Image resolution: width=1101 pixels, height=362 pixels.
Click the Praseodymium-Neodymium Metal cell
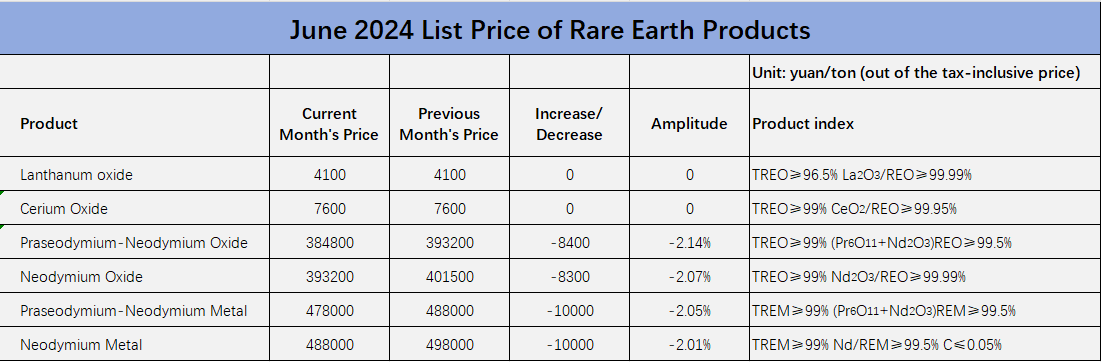coord(135,310)
